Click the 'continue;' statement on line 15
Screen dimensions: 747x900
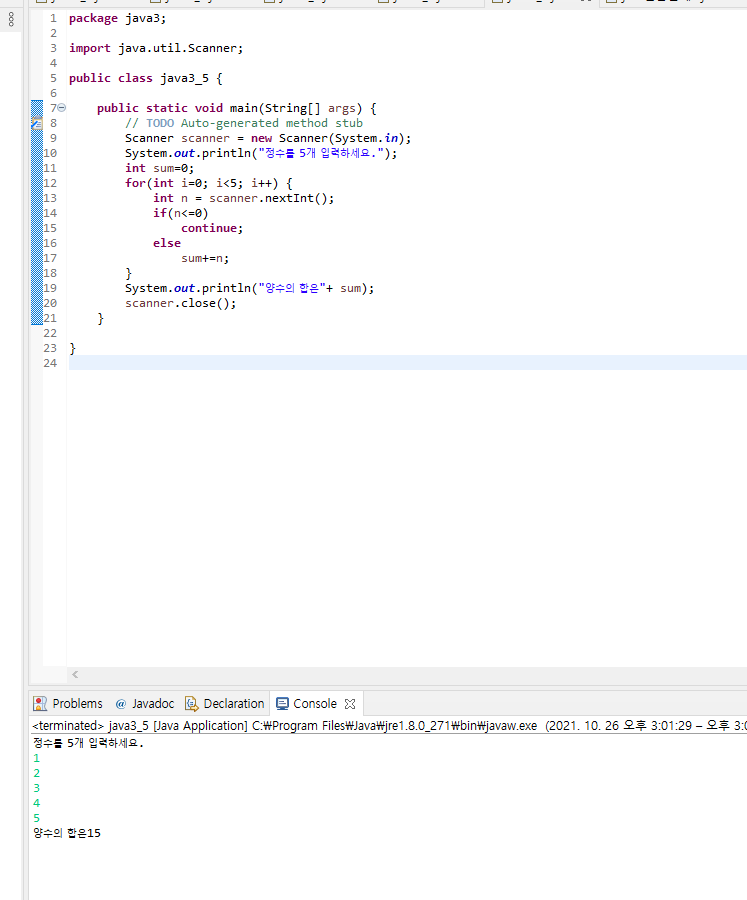212,228
